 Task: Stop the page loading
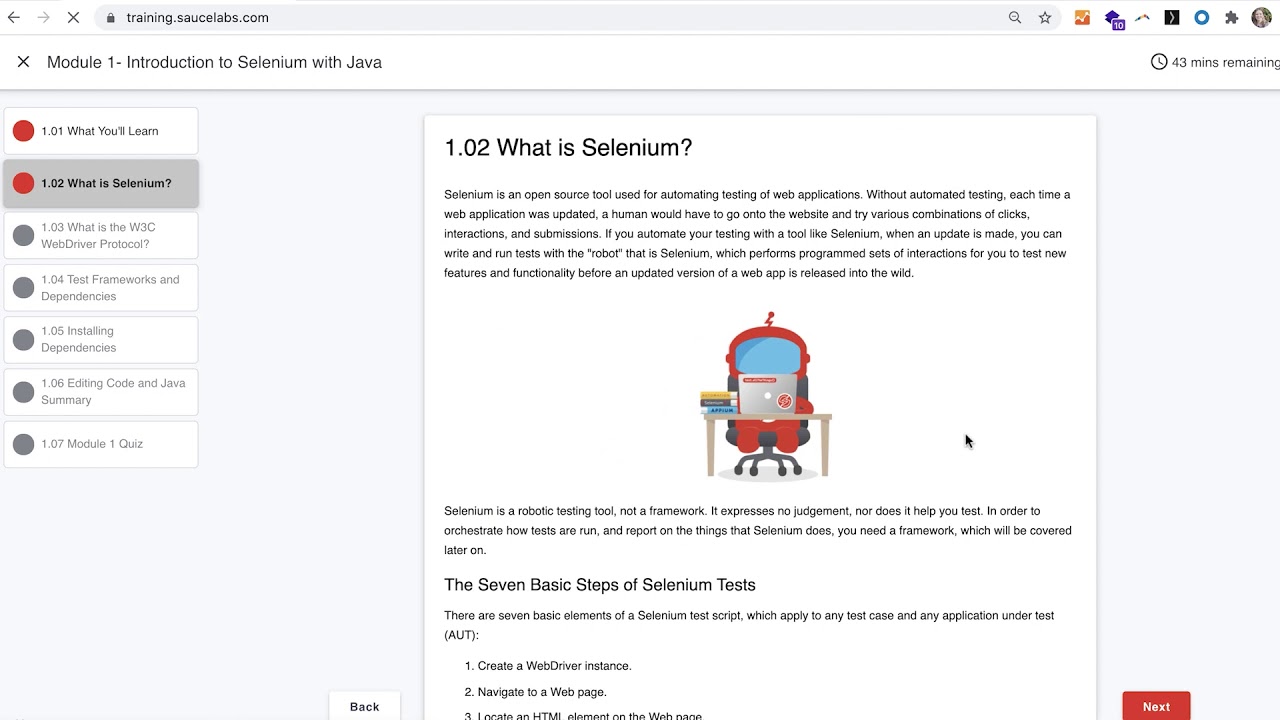[x=73, y=18]
